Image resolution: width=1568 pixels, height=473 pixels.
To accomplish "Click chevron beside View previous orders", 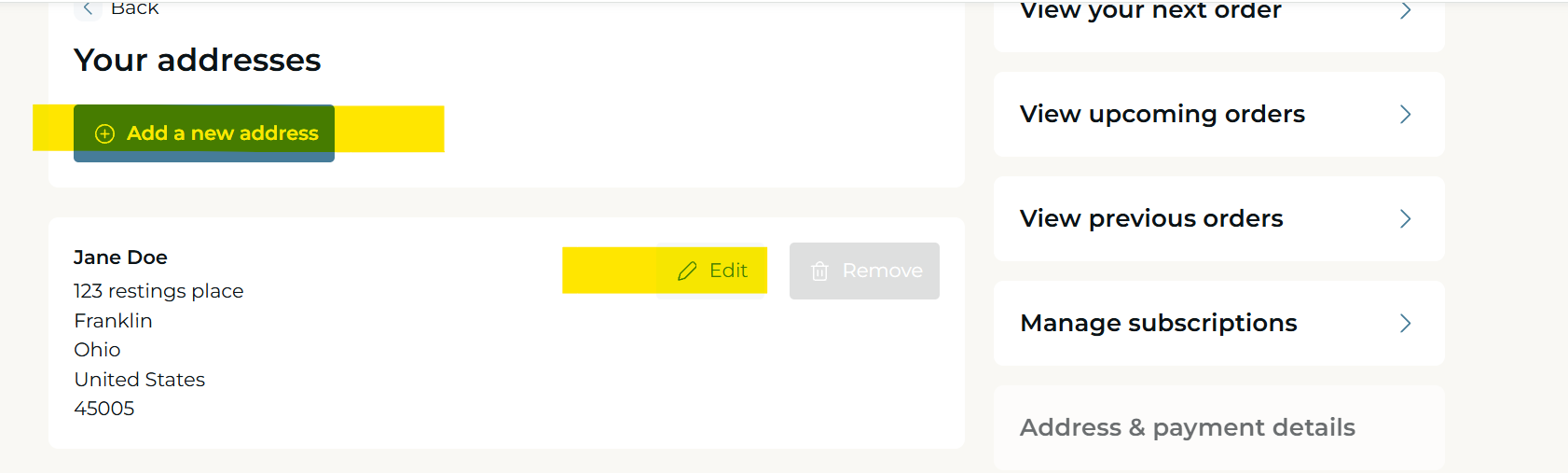I will pos(1406,218).
